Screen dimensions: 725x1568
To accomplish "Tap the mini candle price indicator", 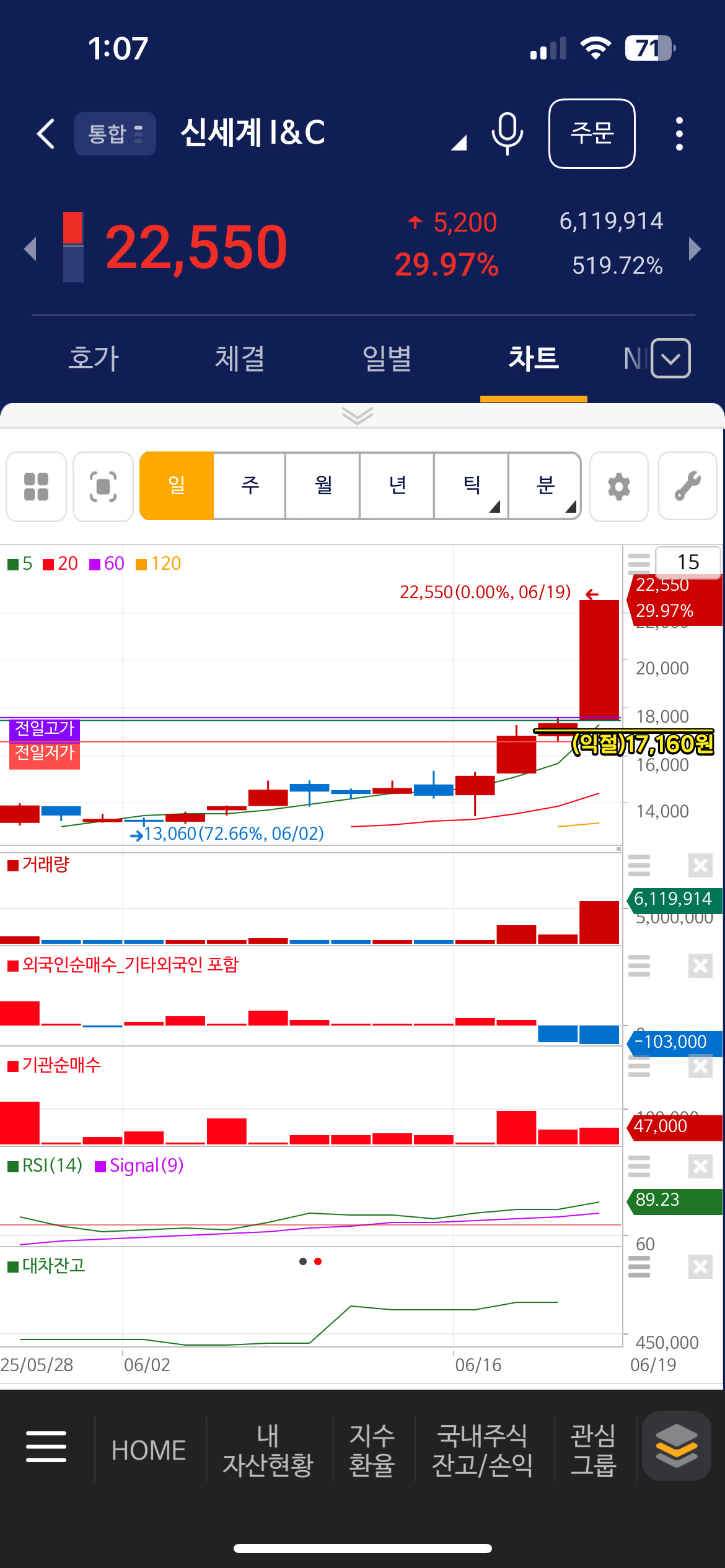I will pos(73,246).
